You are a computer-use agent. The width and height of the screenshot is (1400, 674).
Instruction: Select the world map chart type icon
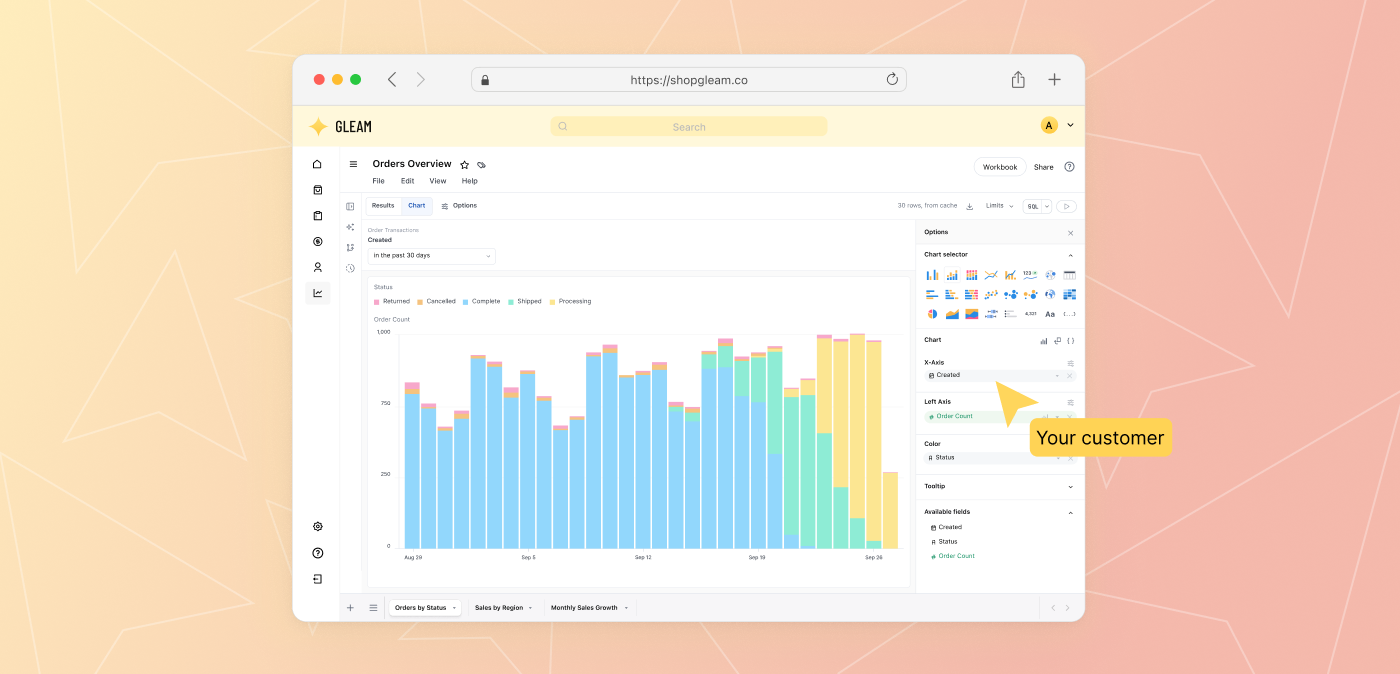pos(1050,294)
